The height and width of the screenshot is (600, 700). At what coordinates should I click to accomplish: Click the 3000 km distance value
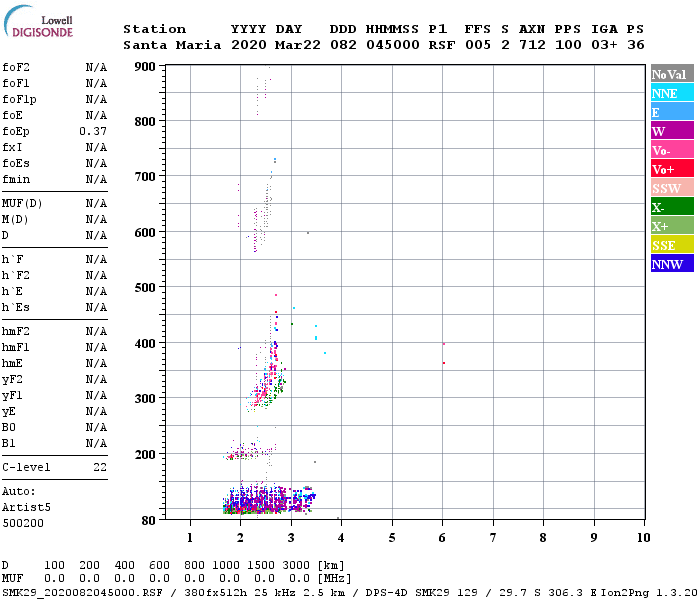click(296, 565)
